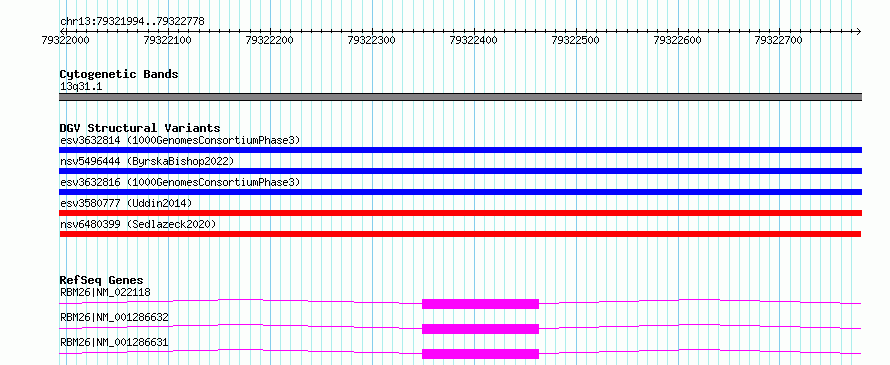Screen dimensions: 890x365
Task: Click the Cytogenetic Bands track heading
Action: 119,74
